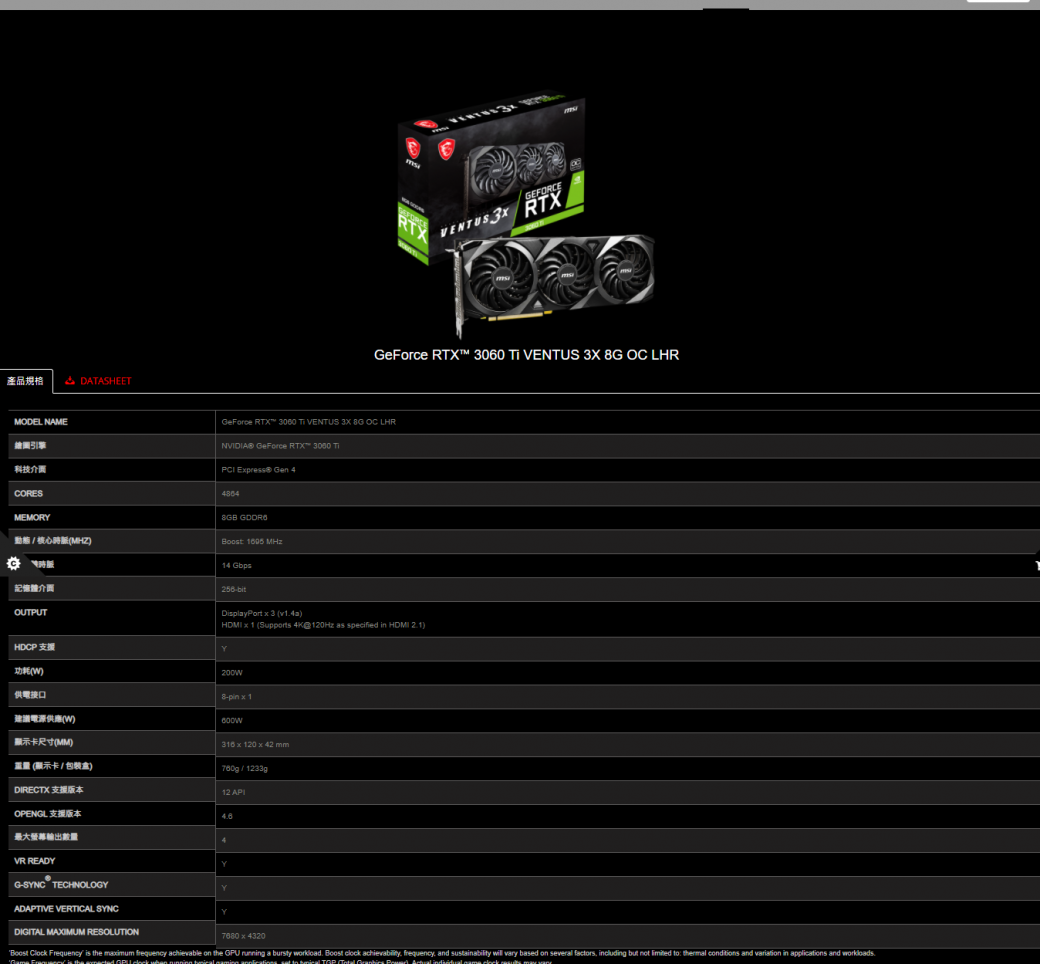
Task: Click the Y value in the HDCP row
Action: pos(224,649)
